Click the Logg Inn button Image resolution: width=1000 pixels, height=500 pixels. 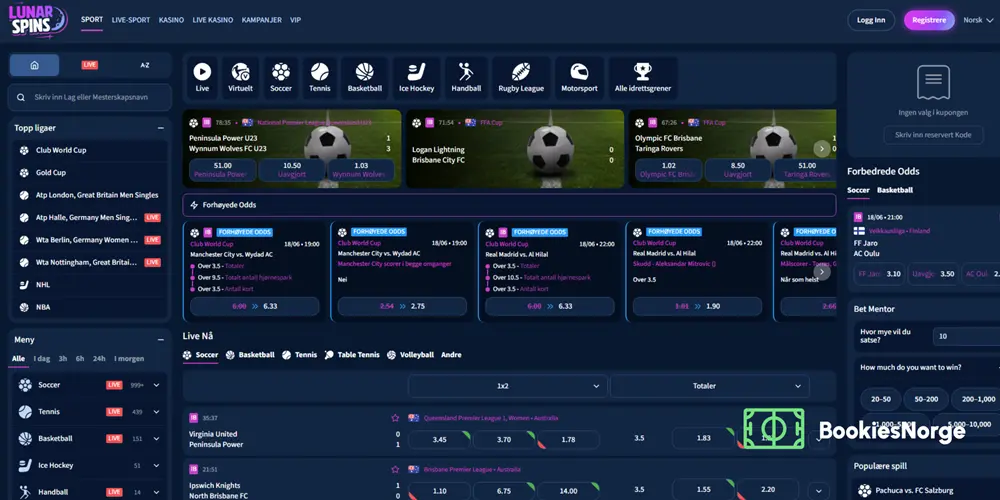pos(871,20)
